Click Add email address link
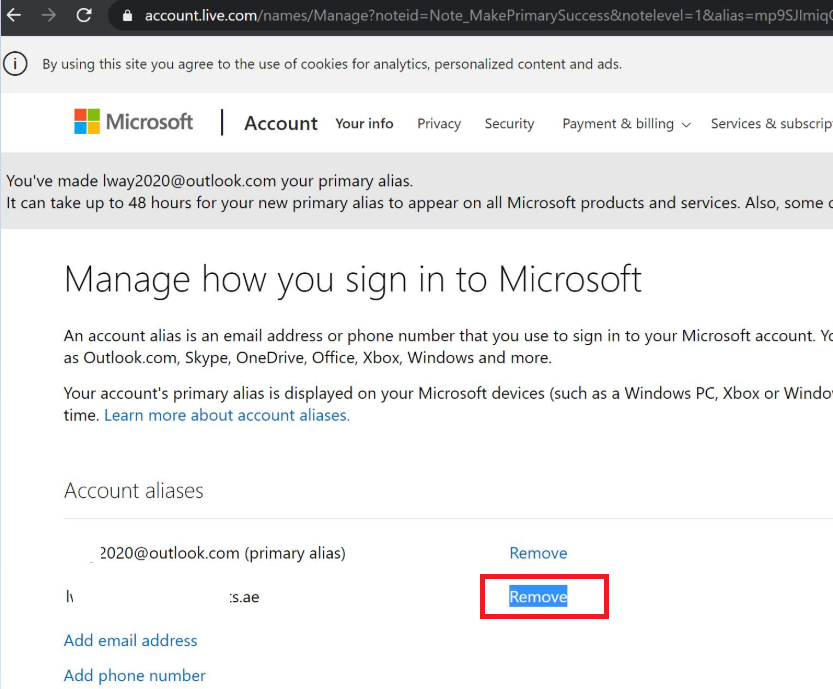 tap(130, 640)
